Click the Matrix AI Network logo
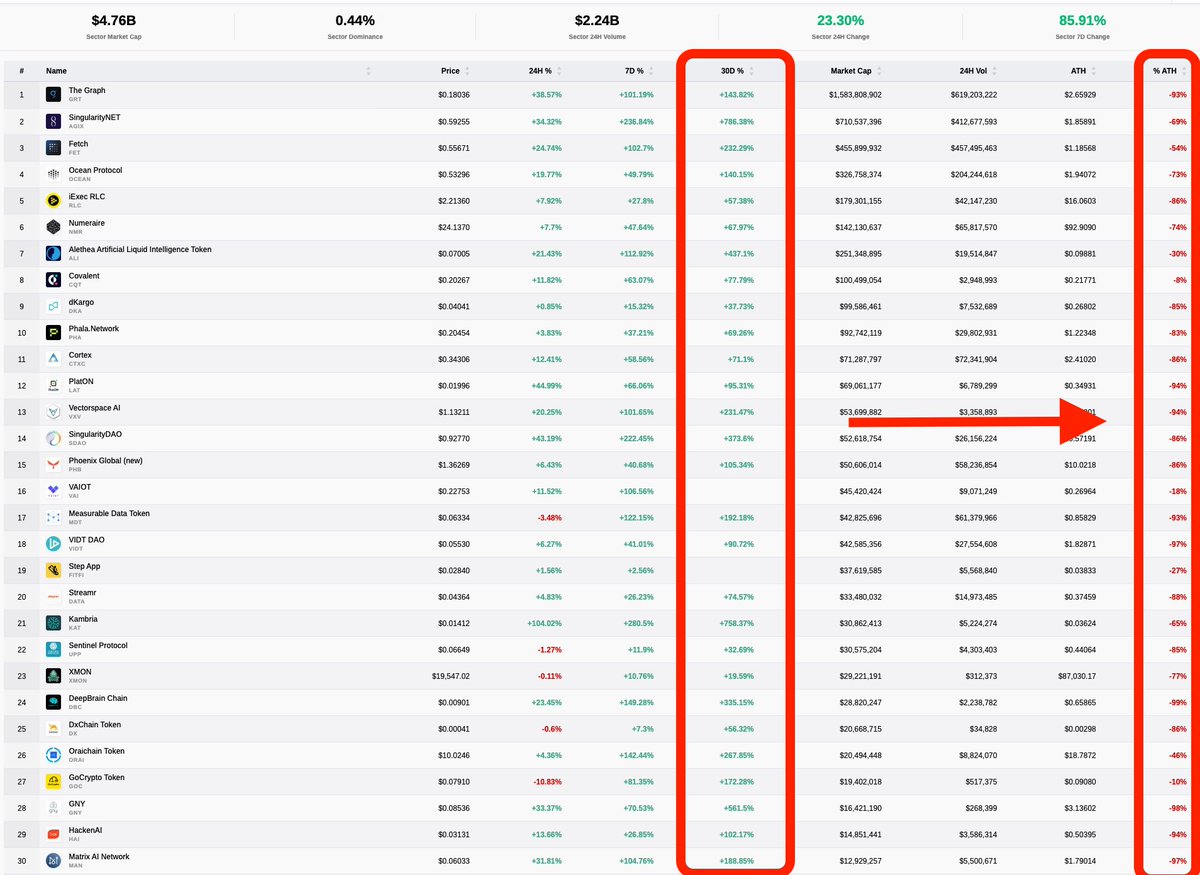This screenshot has height=875, width=1200. click(53, 861)
